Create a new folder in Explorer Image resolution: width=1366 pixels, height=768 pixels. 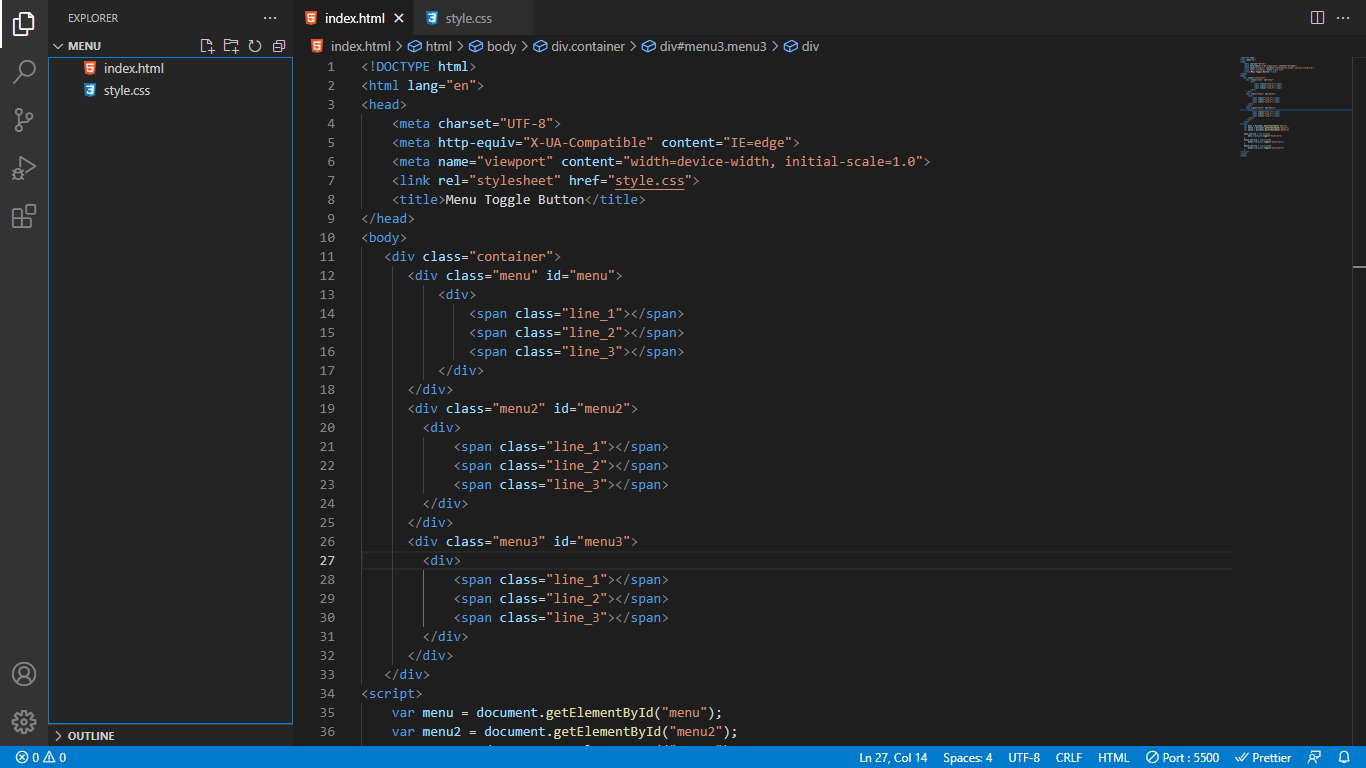pos(231,45)
